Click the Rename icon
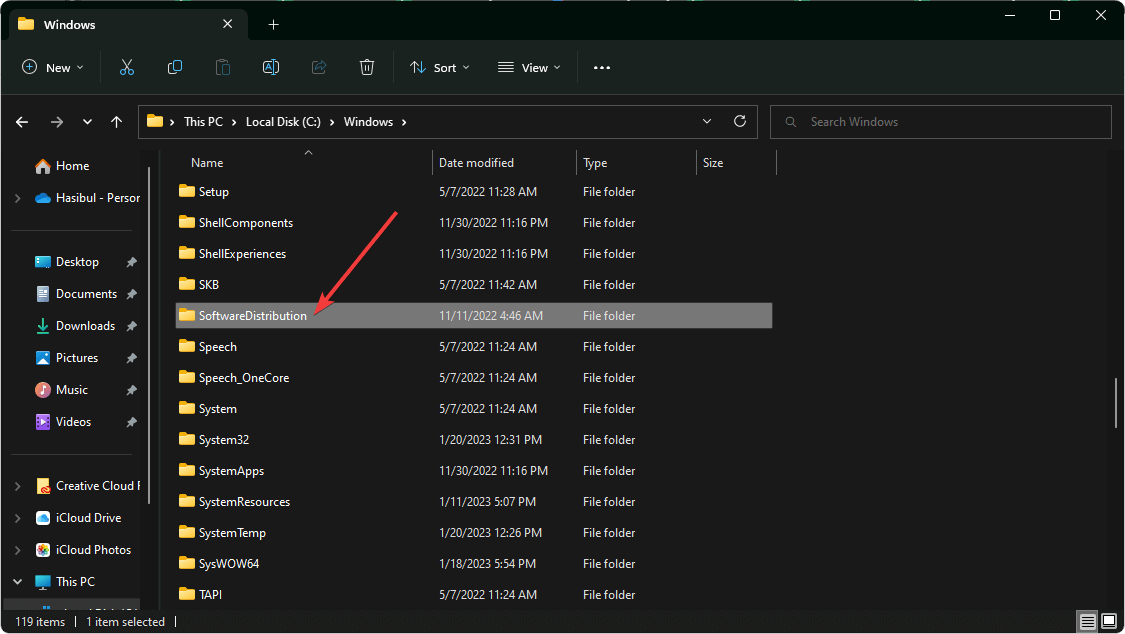Screen dimensions: 1125x634 pyautogui.click(x=270, y=67)
